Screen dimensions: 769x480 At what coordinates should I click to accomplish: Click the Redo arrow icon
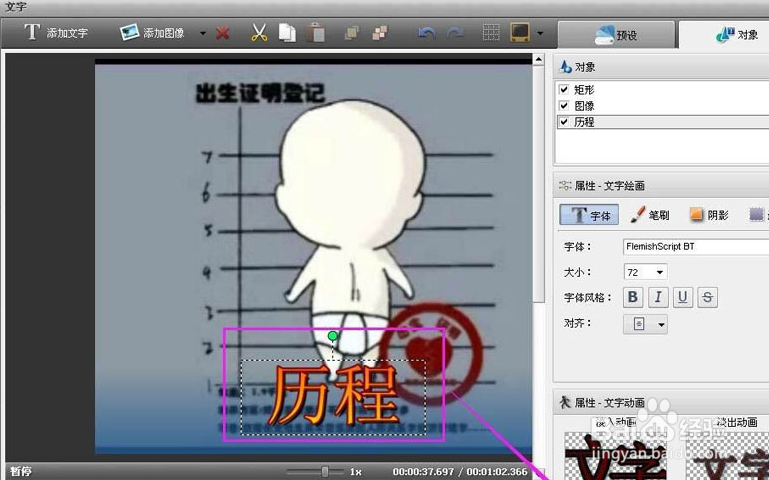[x=456, y=33]
